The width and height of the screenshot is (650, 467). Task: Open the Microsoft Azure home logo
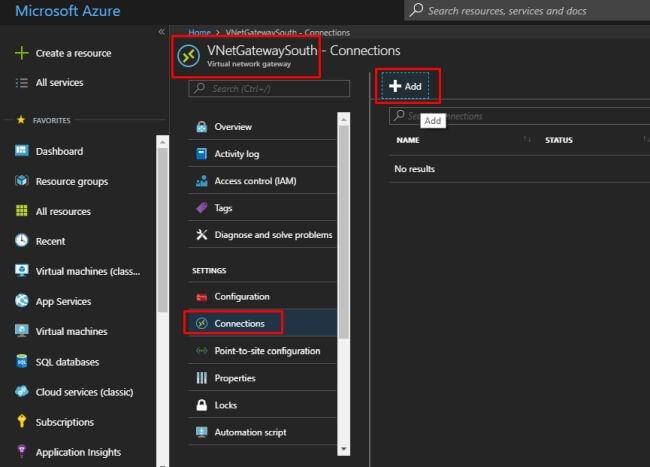pos(68,11)
